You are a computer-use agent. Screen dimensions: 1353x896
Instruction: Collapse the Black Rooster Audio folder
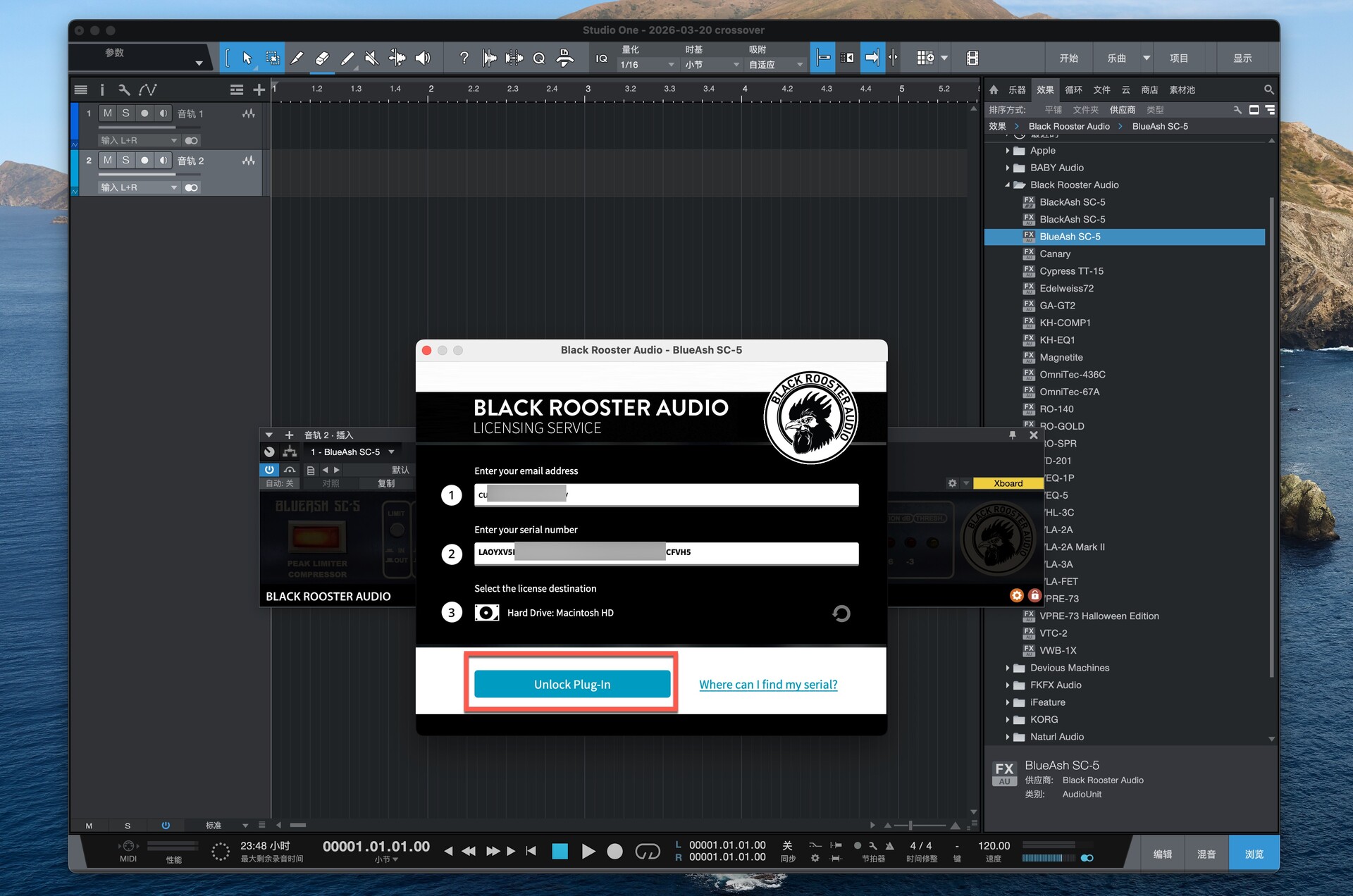tap(1008, 185)
